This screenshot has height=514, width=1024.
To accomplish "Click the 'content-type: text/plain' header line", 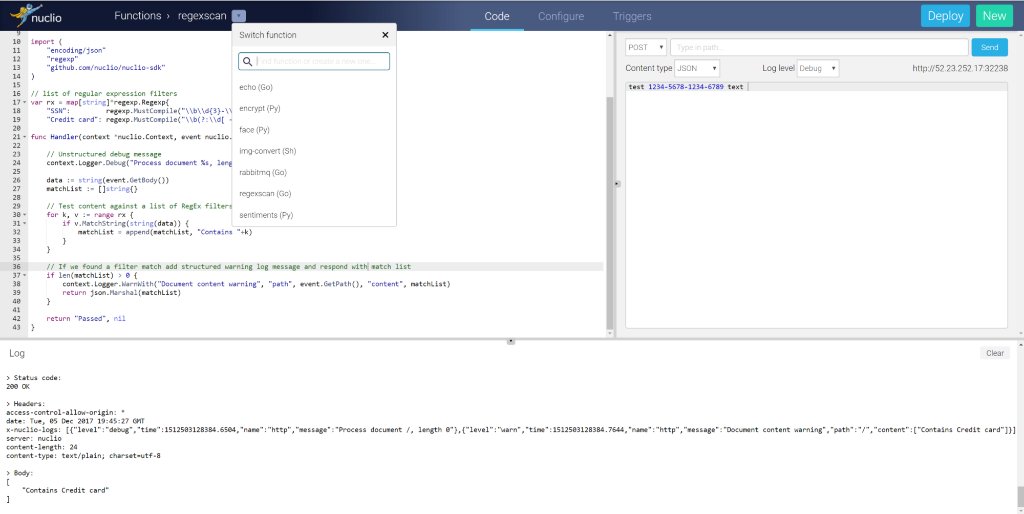I will click(83, 455).
